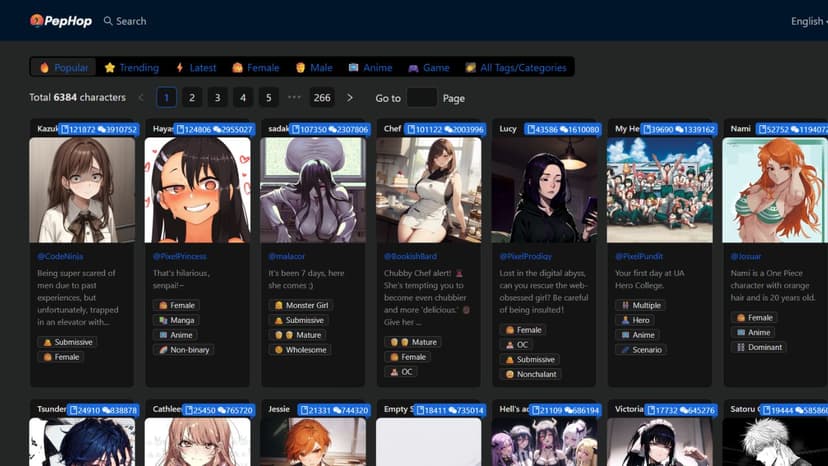The width and height of the screenshot is (828, 466).
Task: Click the PepHop logo
Action: pyautogui.click(x=62, y=20)
